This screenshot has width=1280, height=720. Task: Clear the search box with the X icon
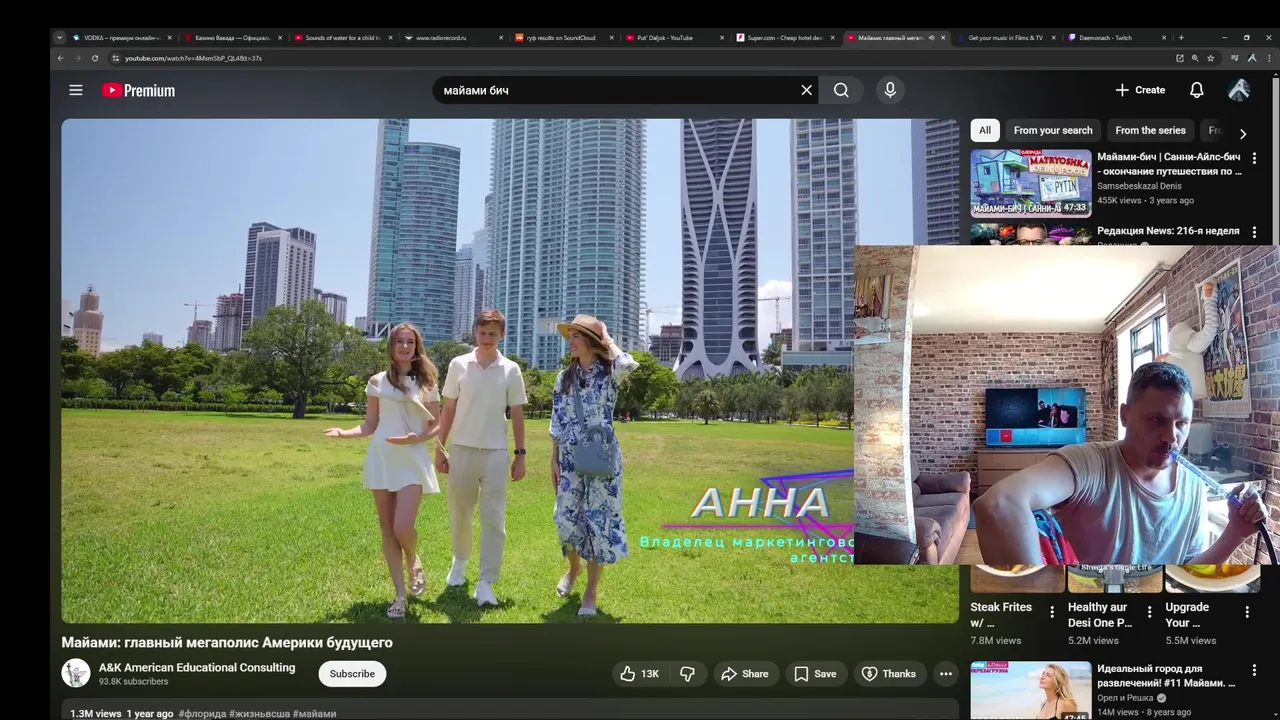click(807, 90)
